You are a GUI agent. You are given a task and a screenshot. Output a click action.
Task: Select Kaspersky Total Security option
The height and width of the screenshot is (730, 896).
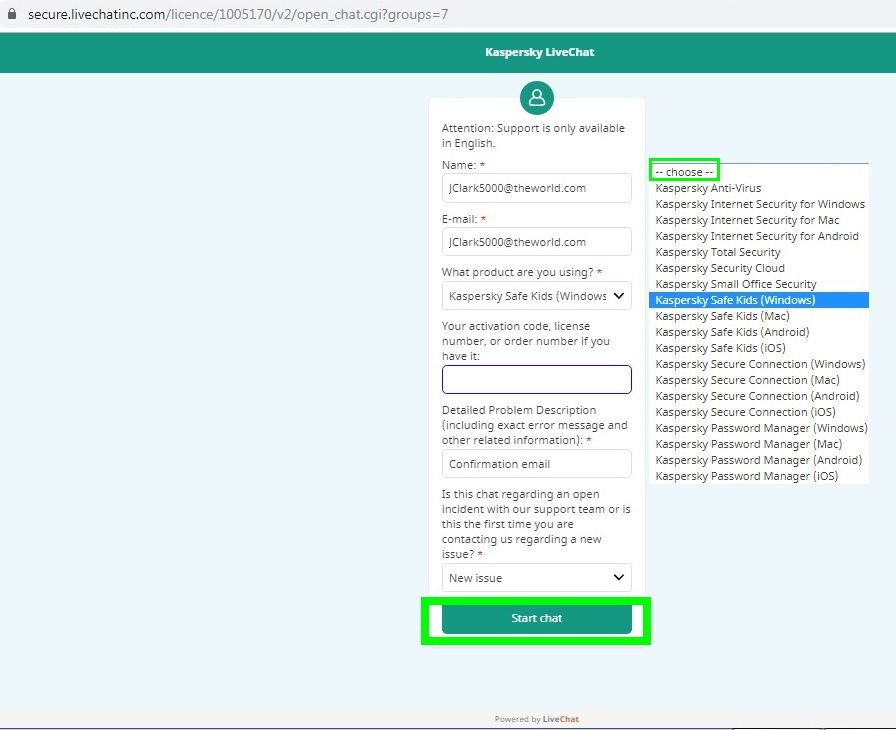(x=759, y=252)
